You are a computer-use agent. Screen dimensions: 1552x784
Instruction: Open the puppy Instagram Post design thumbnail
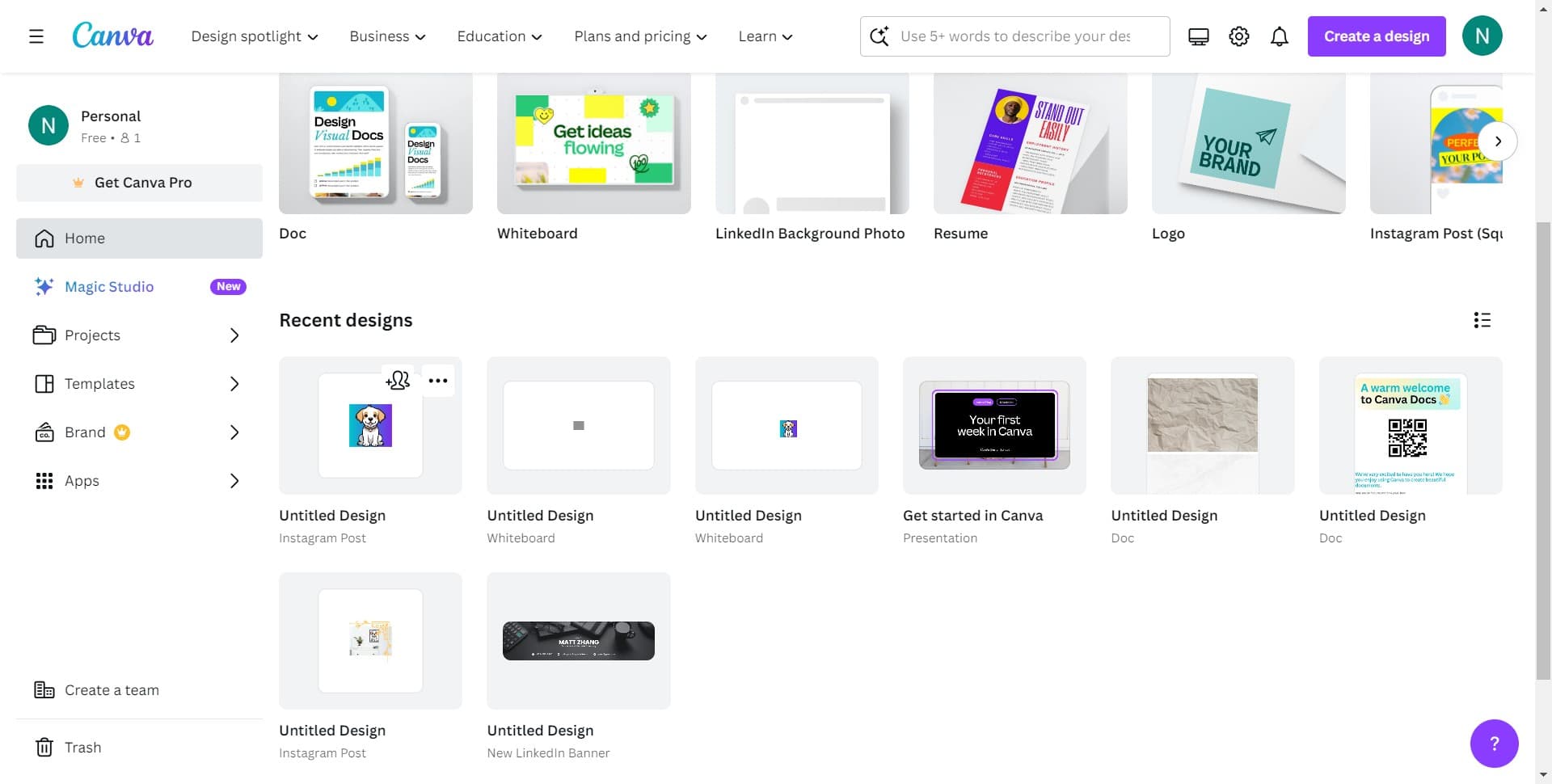[x=370, y=426]
